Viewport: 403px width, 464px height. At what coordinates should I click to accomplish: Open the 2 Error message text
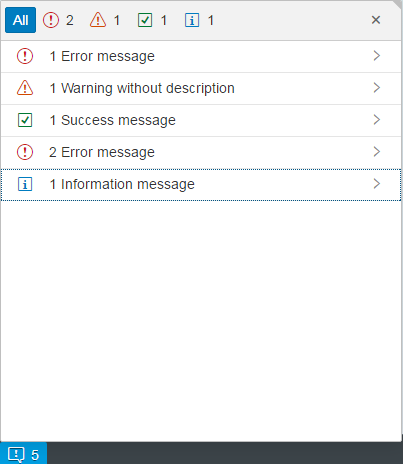point(102,152)
